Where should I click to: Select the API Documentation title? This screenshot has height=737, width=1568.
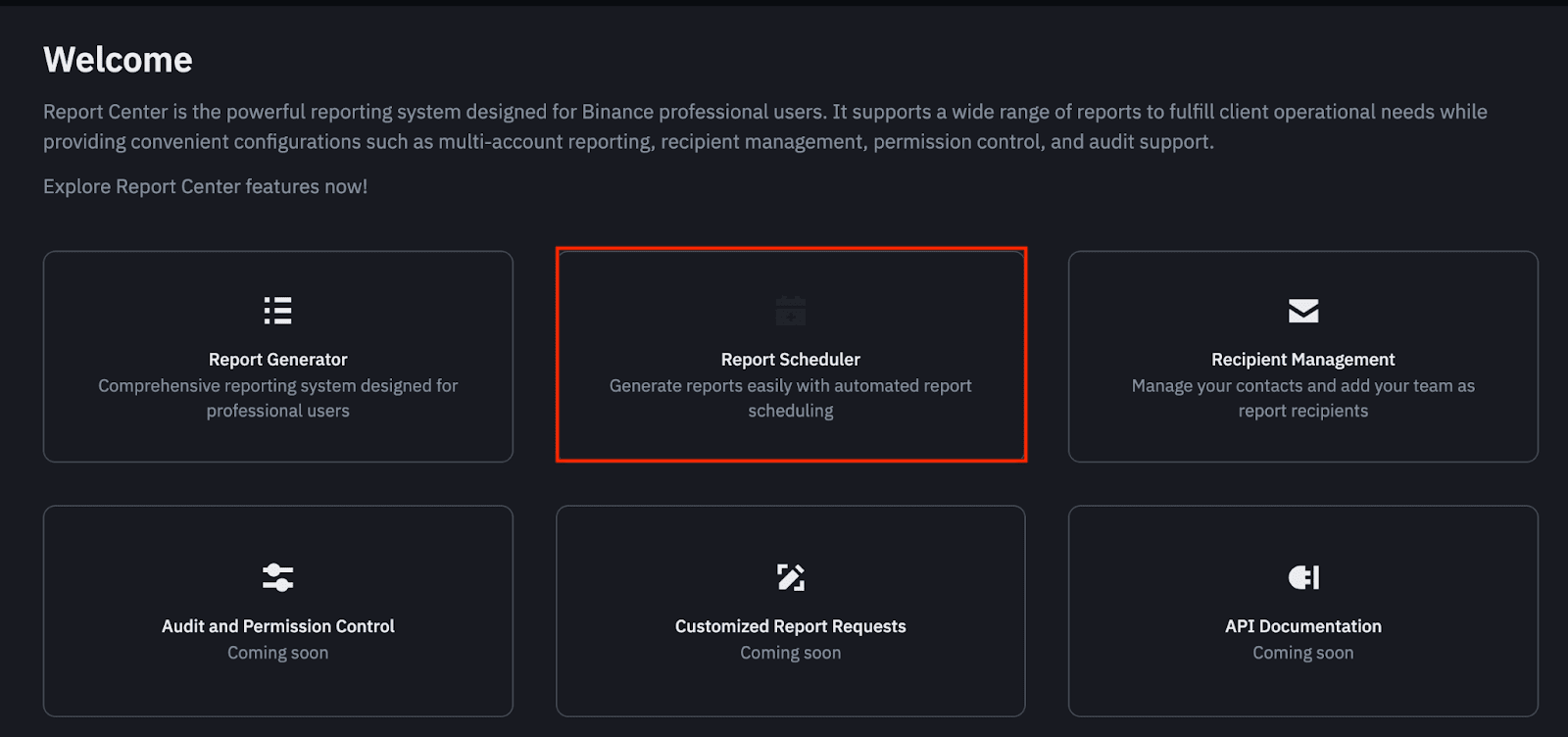tap(1302, 626)
